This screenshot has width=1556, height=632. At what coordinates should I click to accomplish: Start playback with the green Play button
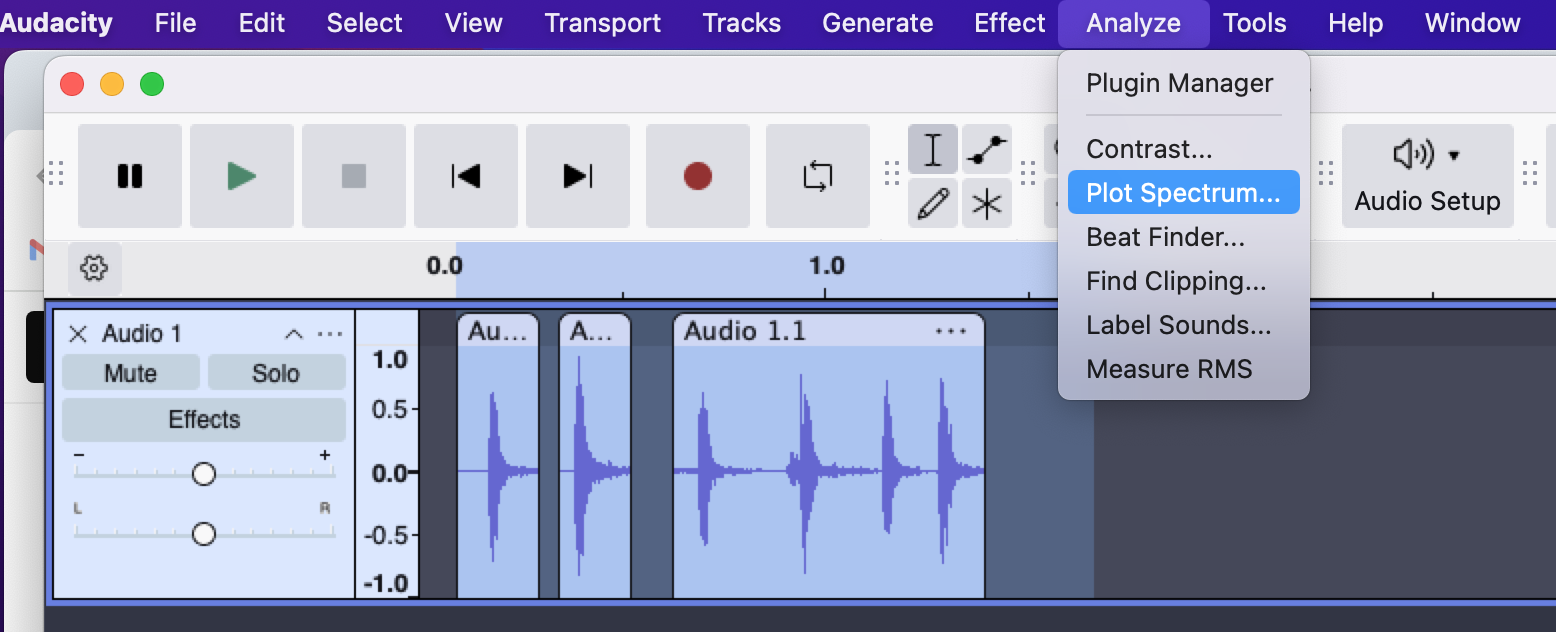tap(242, 176)
